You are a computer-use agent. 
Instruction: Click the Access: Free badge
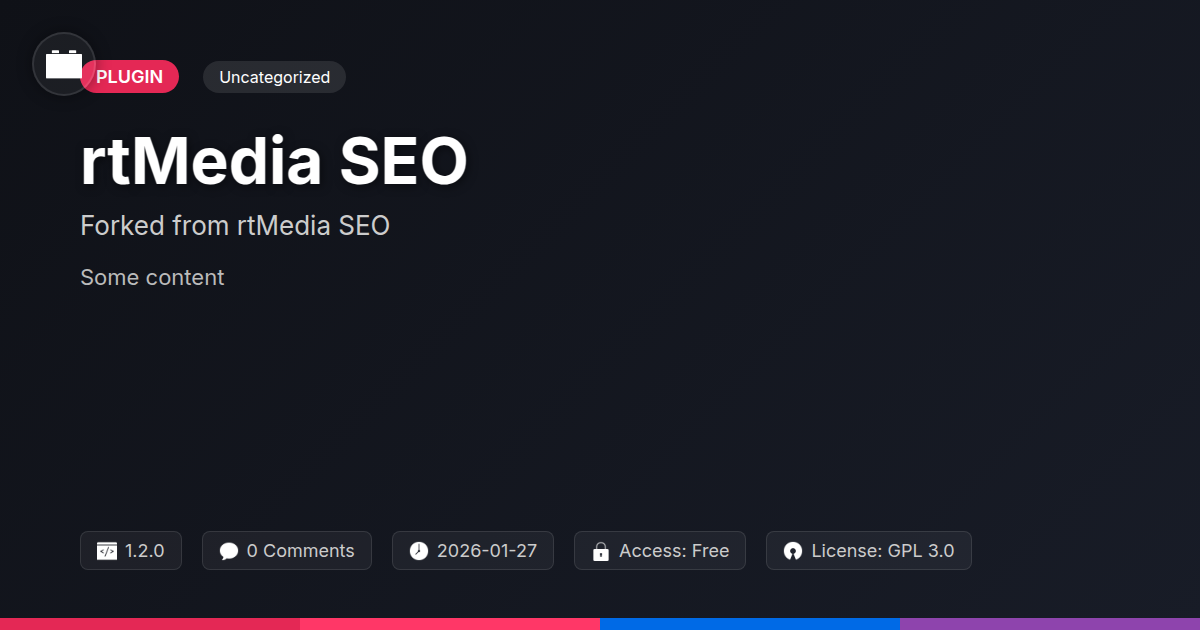[660, 551]
